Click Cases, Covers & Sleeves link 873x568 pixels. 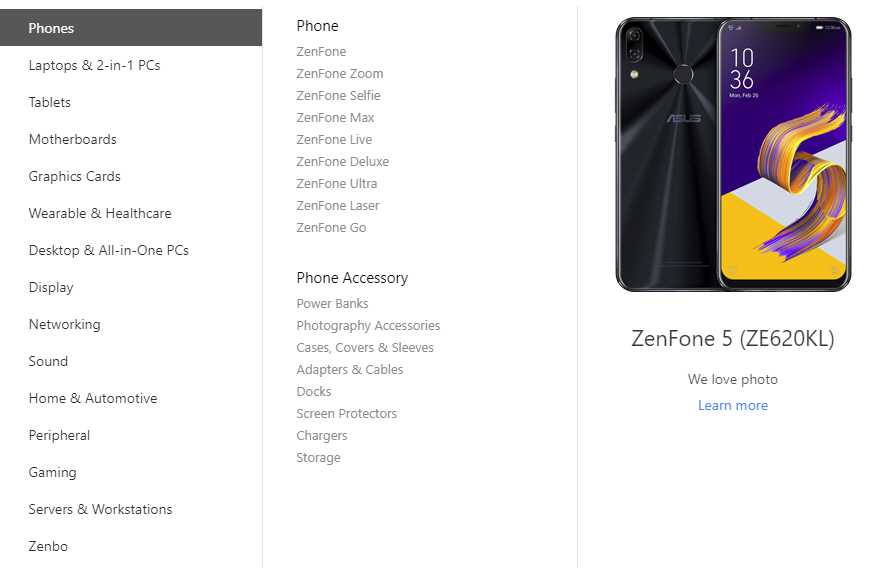(365, 347)
